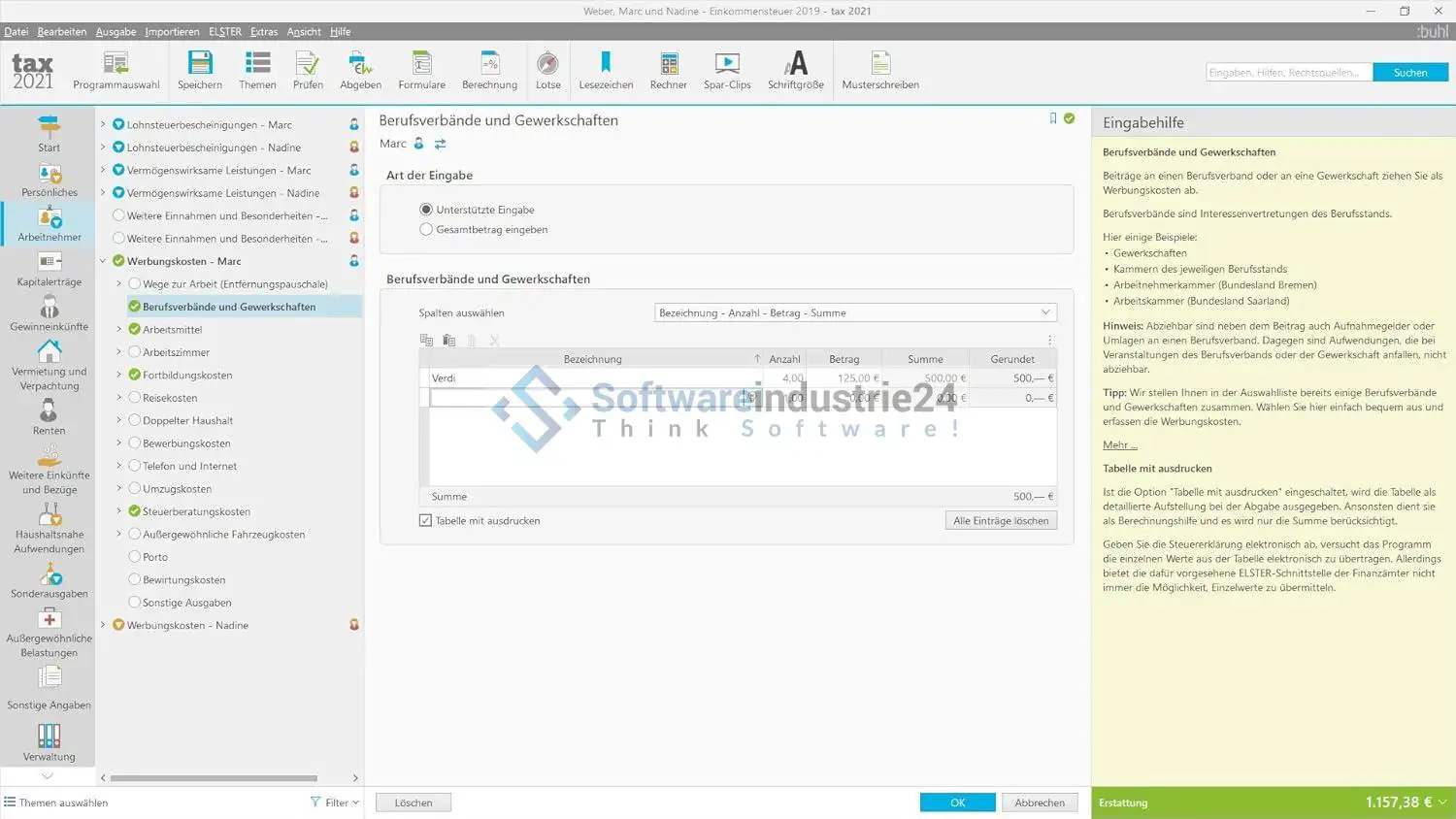Open the Prüfen check tool

(308, 64)
